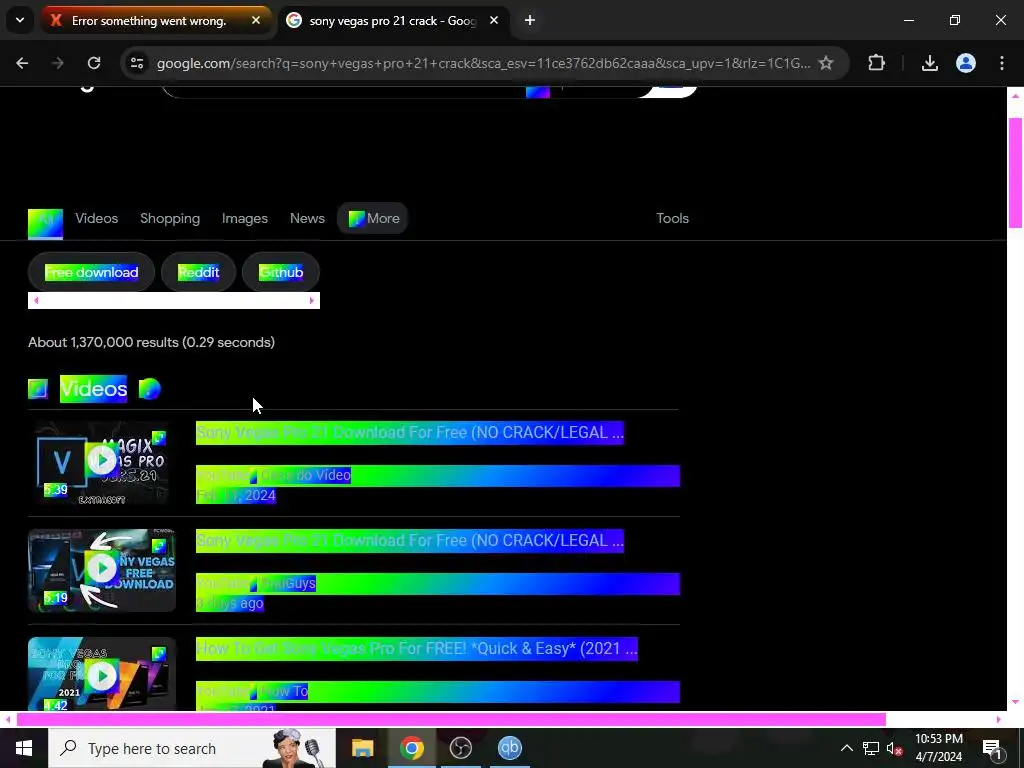Open the Extensions puzzle icon

[876, 63]
